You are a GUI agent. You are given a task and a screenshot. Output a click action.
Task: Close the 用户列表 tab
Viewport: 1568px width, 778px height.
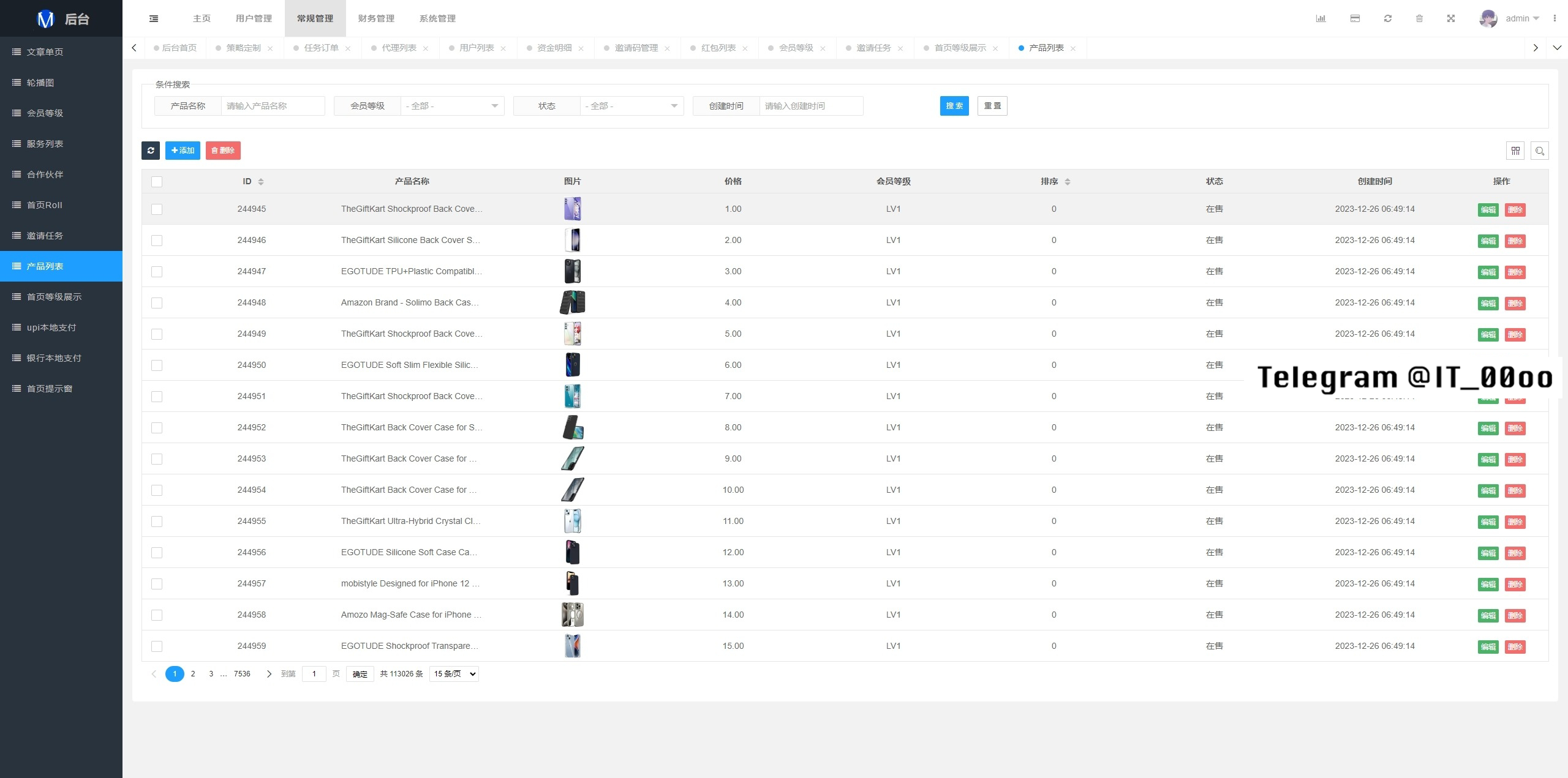[x=503, y=48]
